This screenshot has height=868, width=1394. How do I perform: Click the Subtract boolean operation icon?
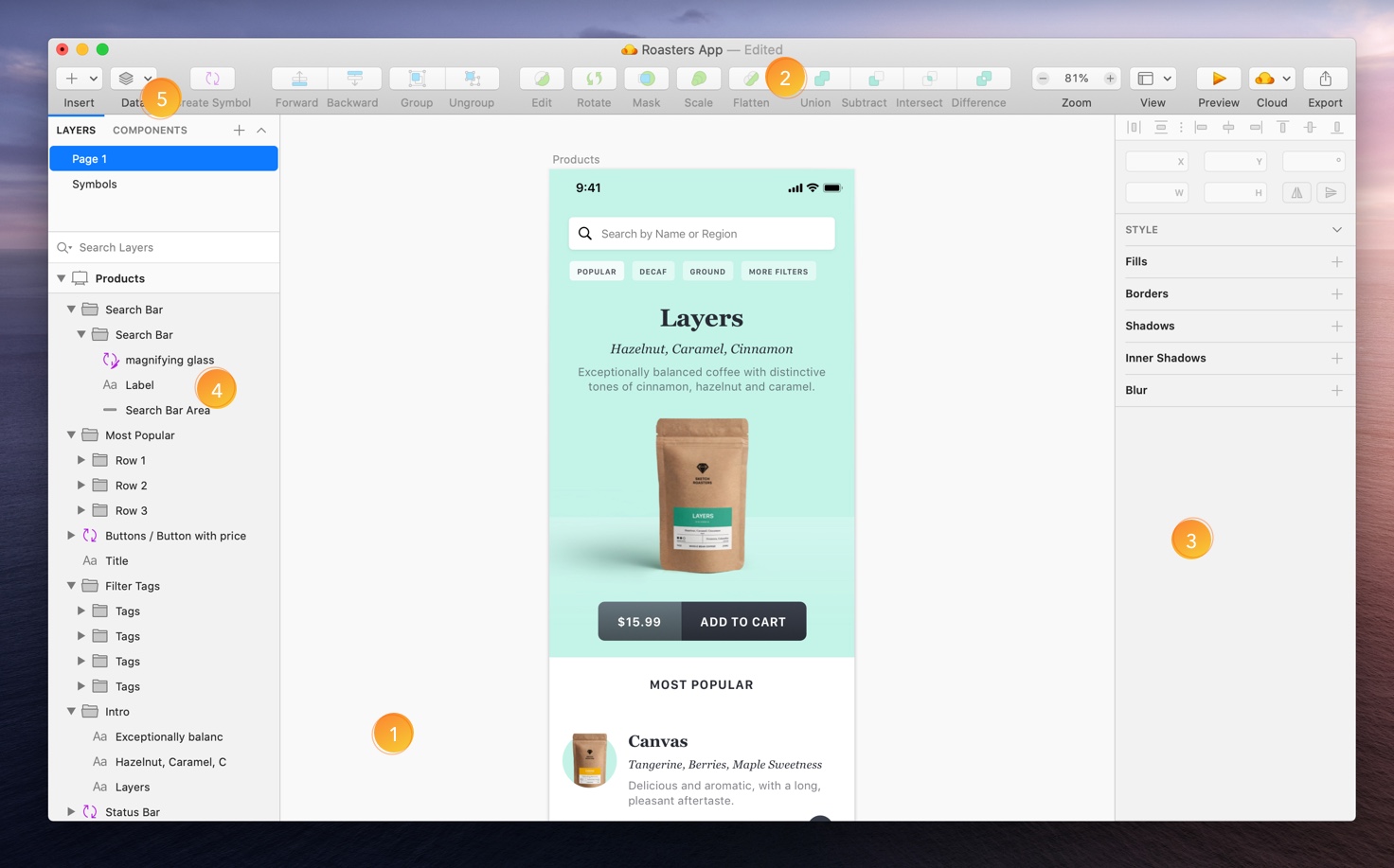pos(875,79)
